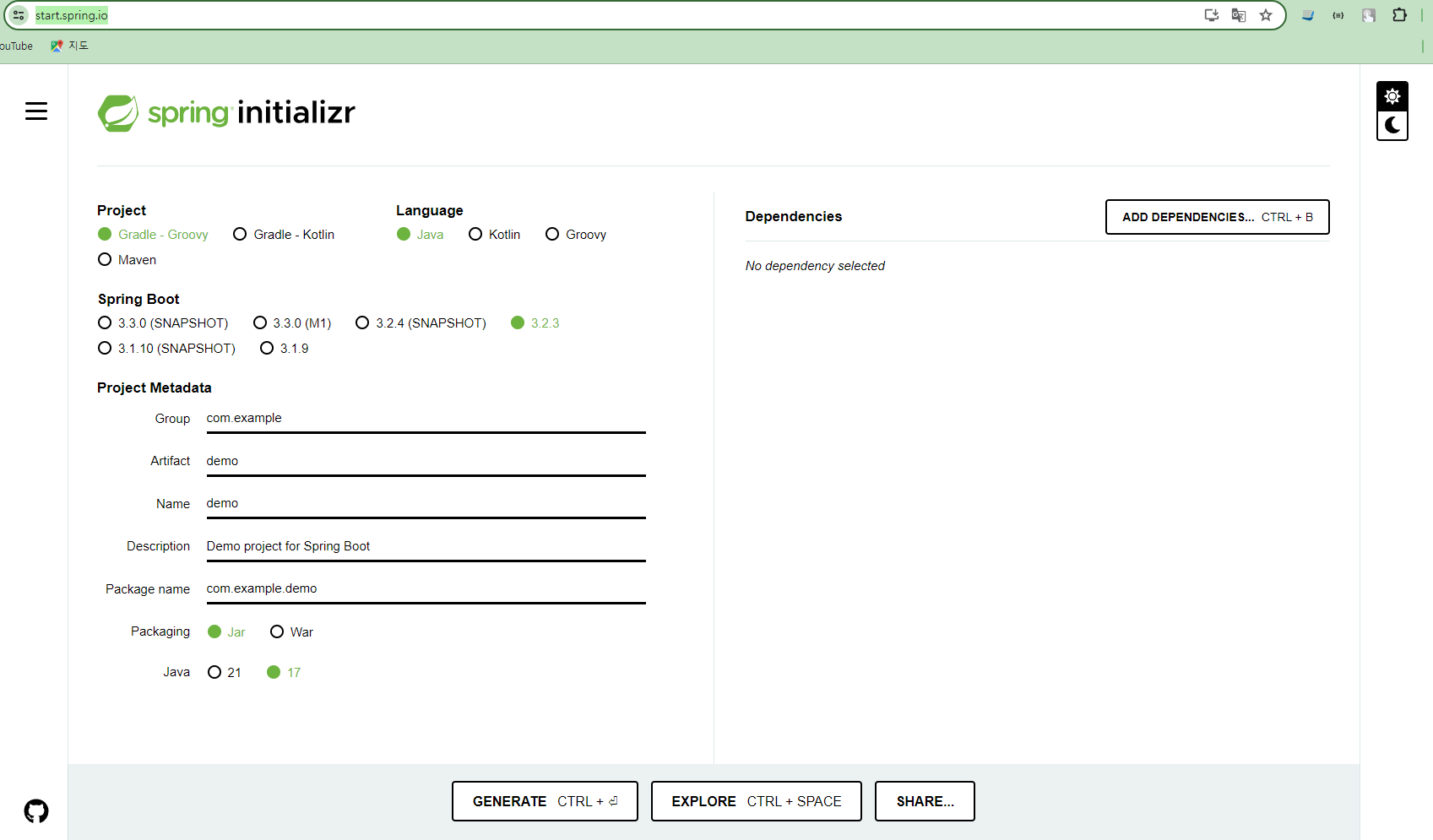Image resolution: width=1433 pixels, height=840 pixels.
Task: Click the Spring Initializr logo
Action: (x=226, y=113)
